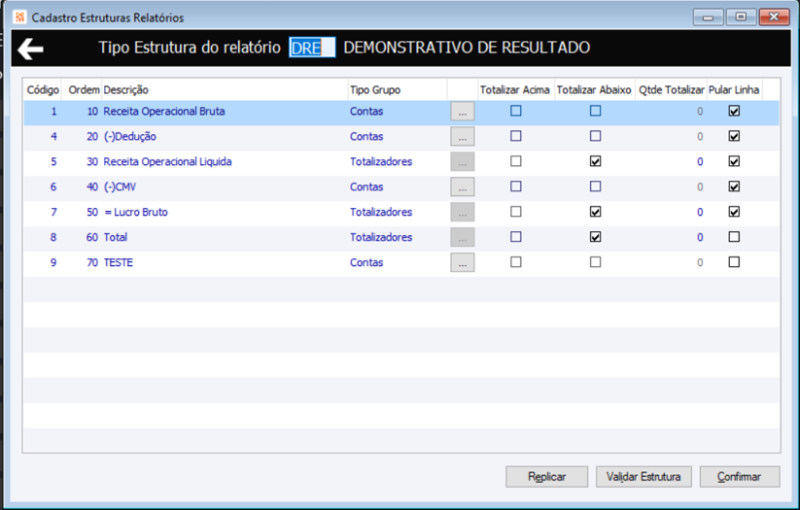Click the Totalizar Acima column header
The image size is (800, 510).
click(515, 90)
